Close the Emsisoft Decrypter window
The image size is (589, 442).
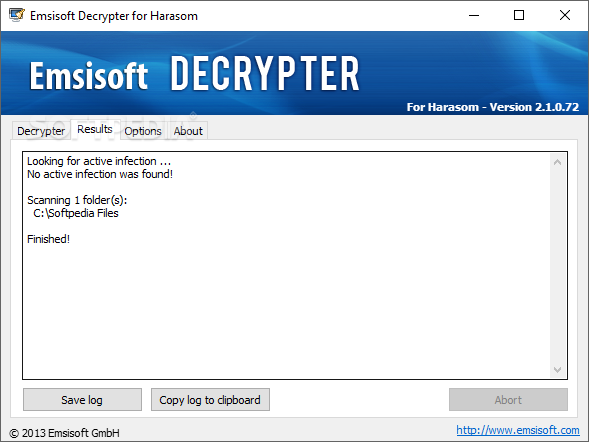(x=565, y=15)
